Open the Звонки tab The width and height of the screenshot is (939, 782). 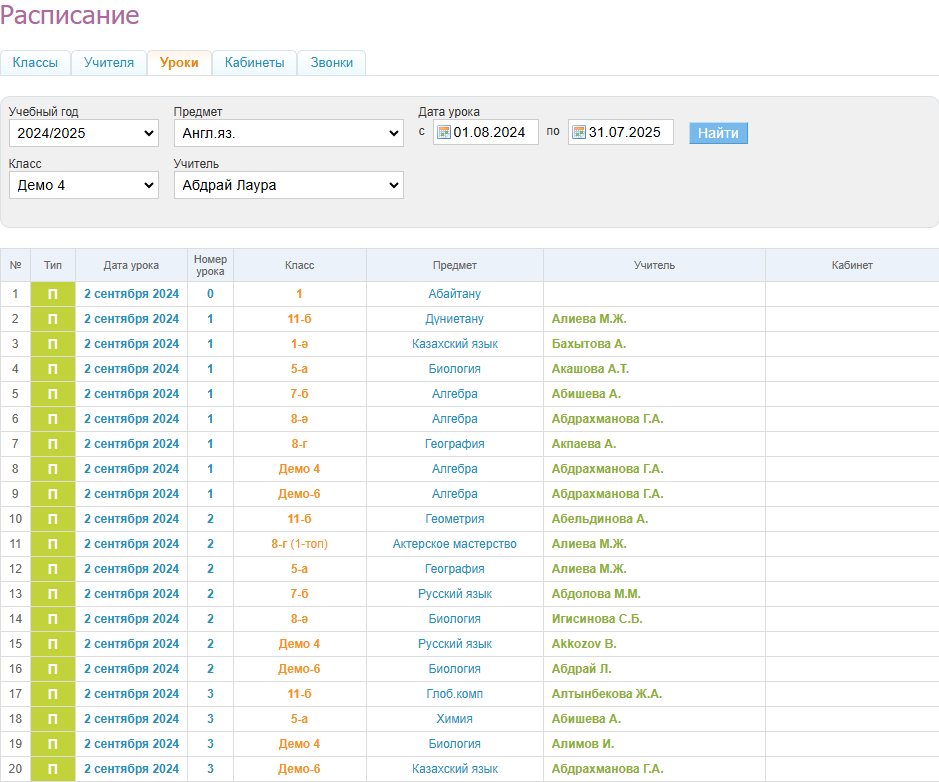pos(331,63)
